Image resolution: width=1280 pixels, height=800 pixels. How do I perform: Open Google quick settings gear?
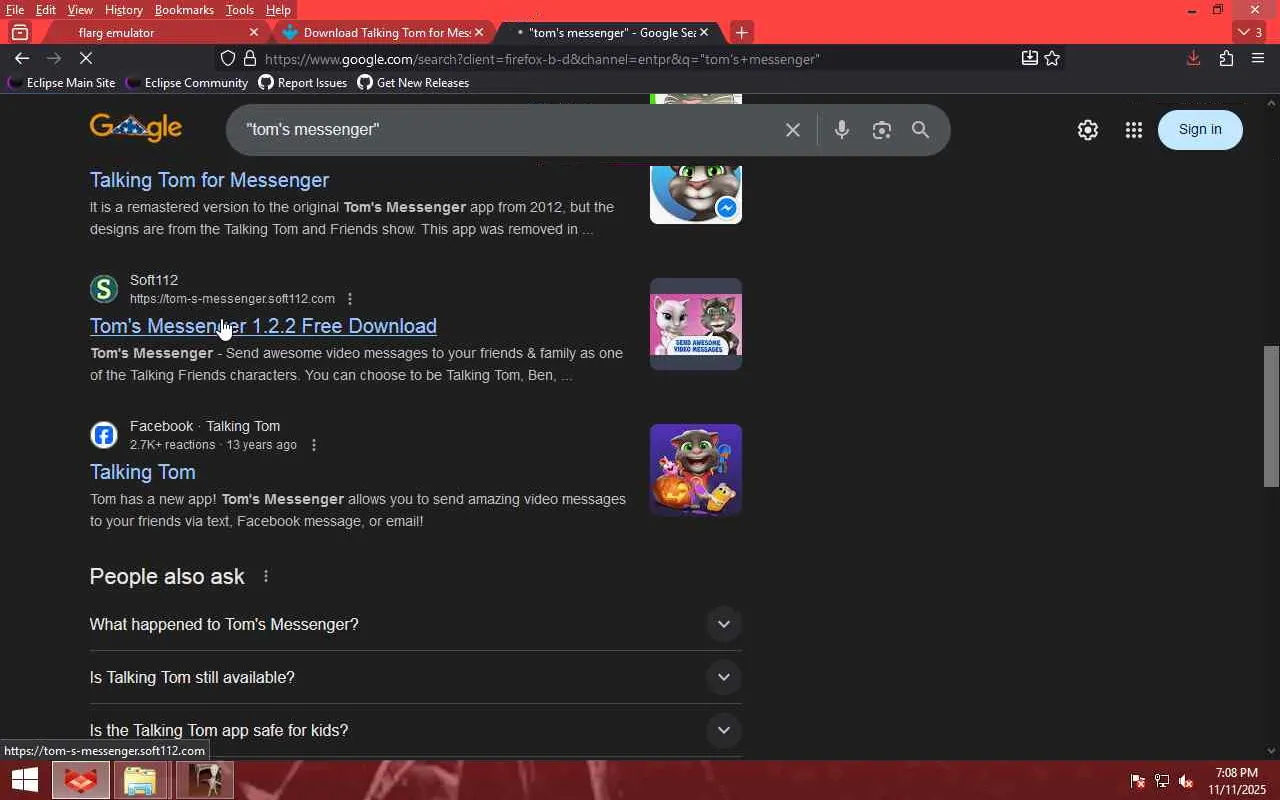1088,130
